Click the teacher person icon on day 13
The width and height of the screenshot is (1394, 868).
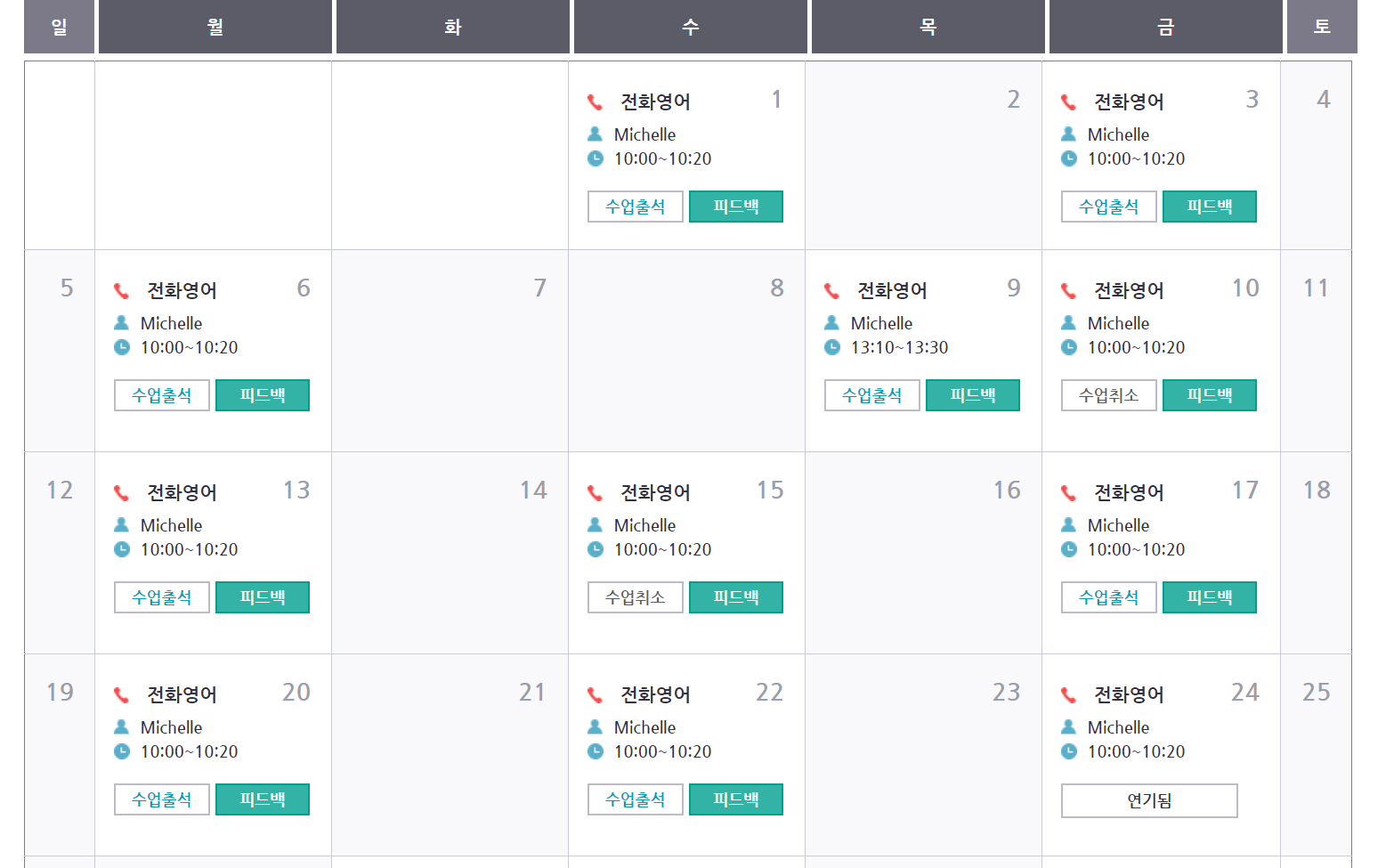point(122,525)
